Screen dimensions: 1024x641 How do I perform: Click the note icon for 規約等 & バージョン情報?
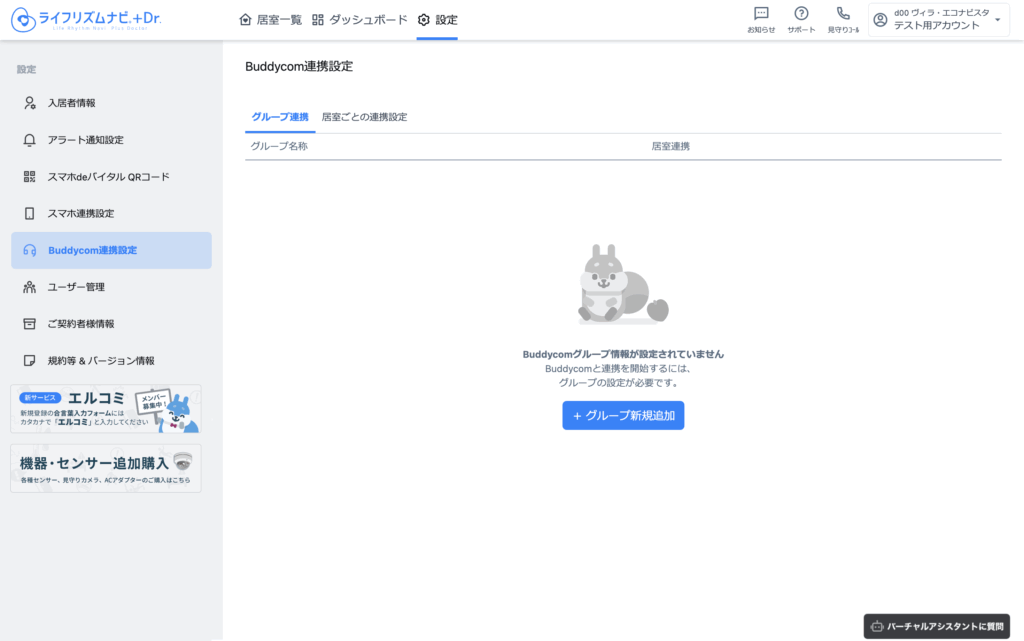tap(29, 360)
